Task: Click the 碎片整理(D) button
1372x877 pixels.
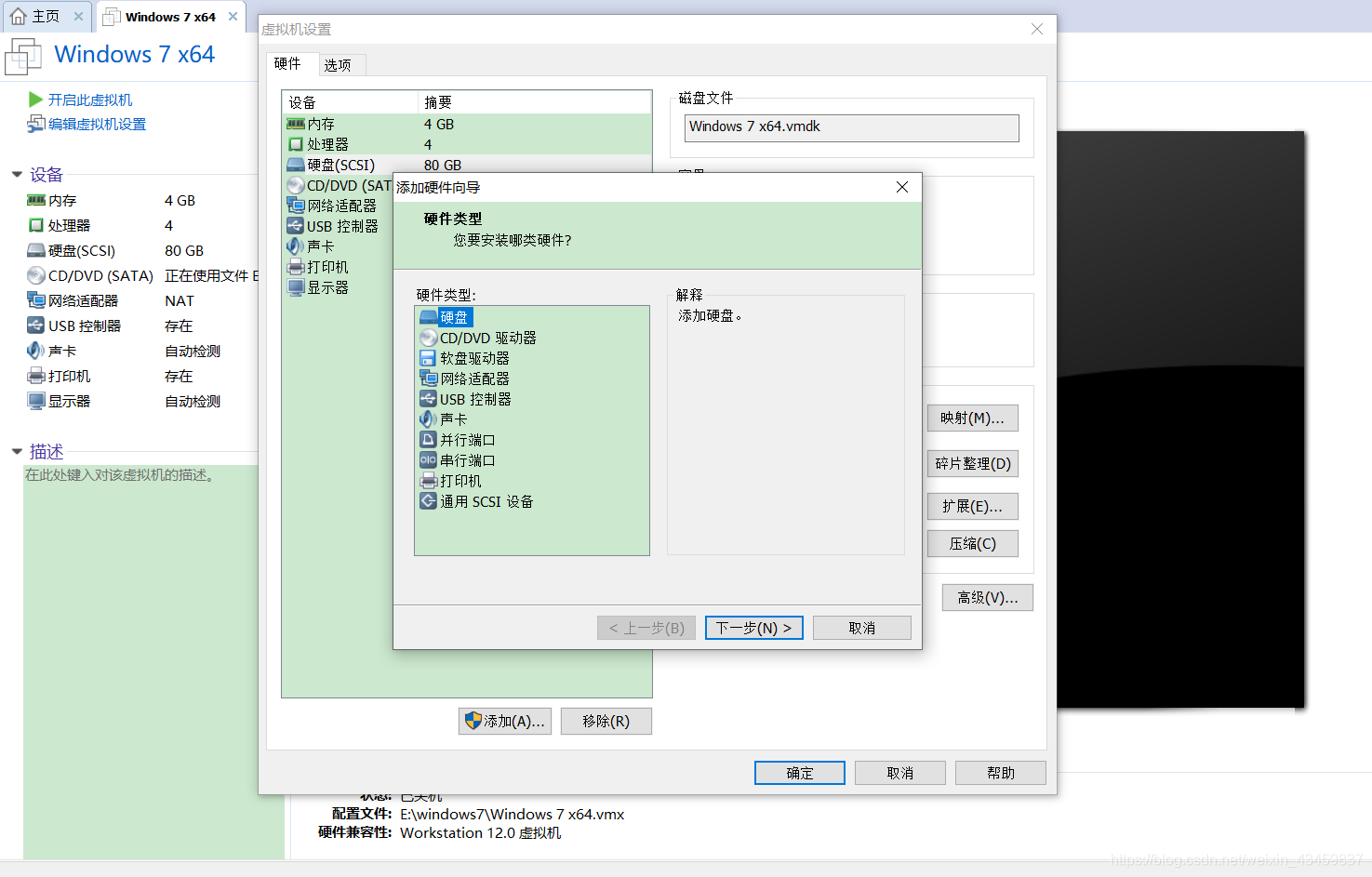Action: coord(973,463)
